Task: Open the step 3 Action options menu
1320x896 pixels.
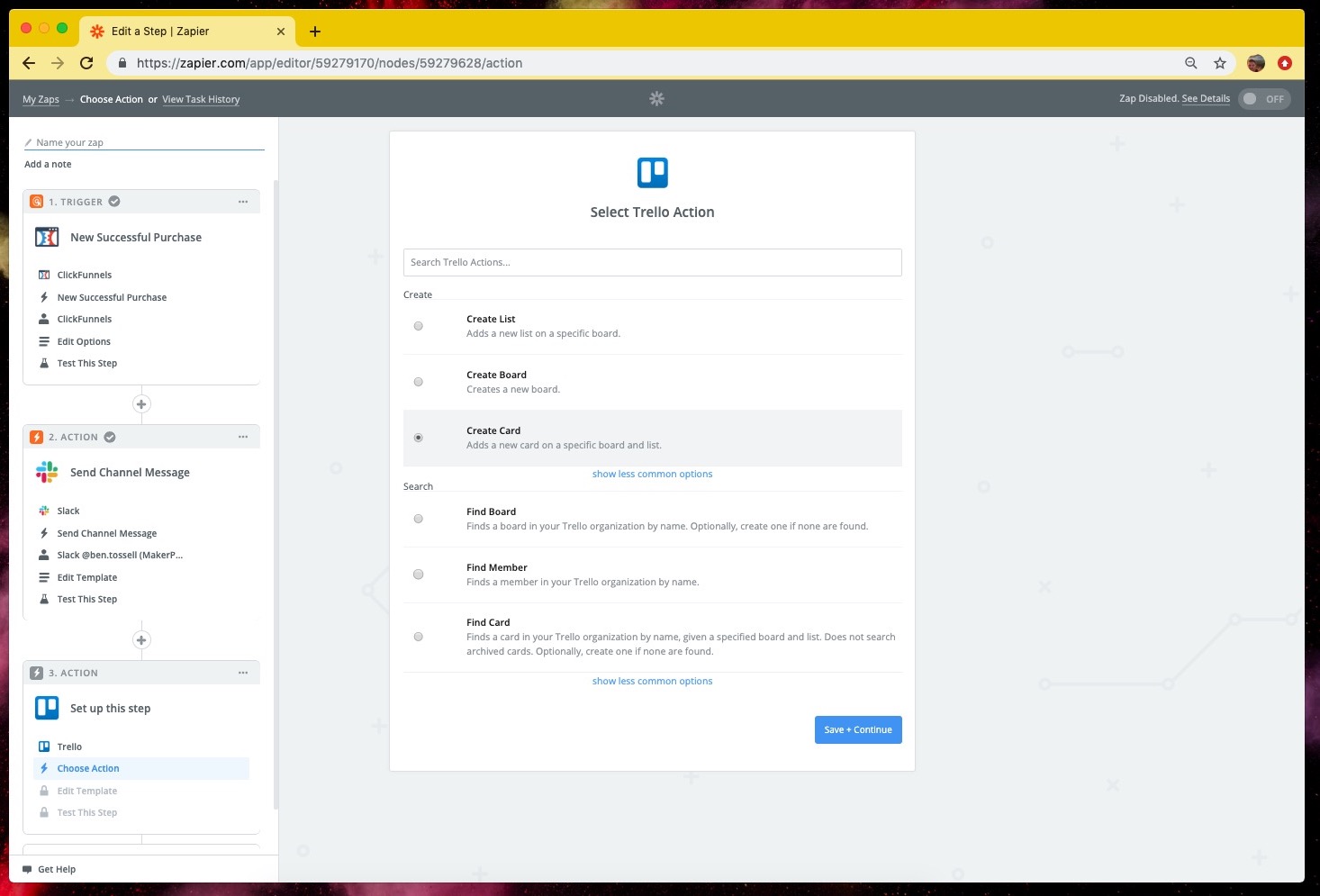Action: pyautogui.click(x=243, y=673)
